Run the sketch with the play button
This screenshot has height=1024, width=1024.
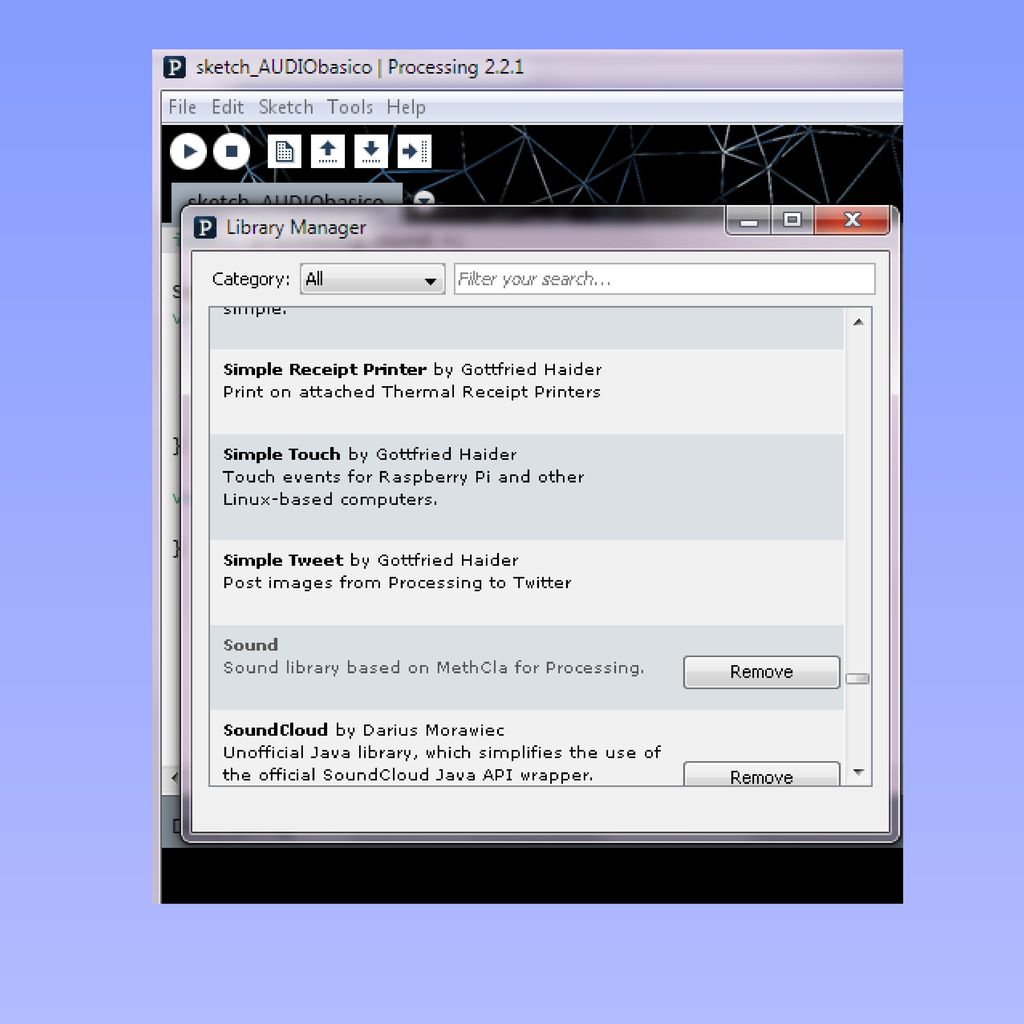pos(188,152)
